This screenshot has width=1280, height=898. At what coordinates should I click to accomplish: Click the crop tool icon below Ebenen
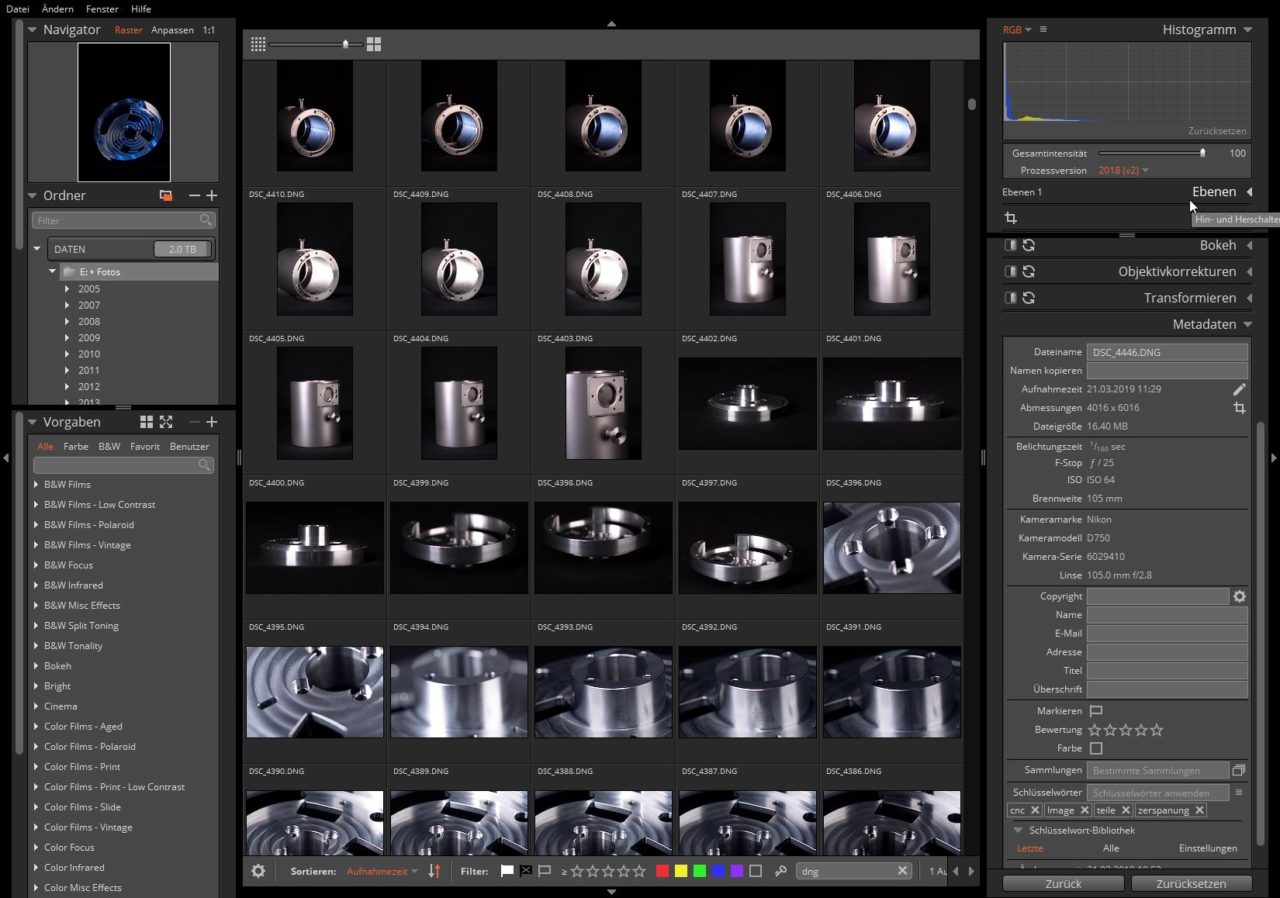coord(1011,218)
